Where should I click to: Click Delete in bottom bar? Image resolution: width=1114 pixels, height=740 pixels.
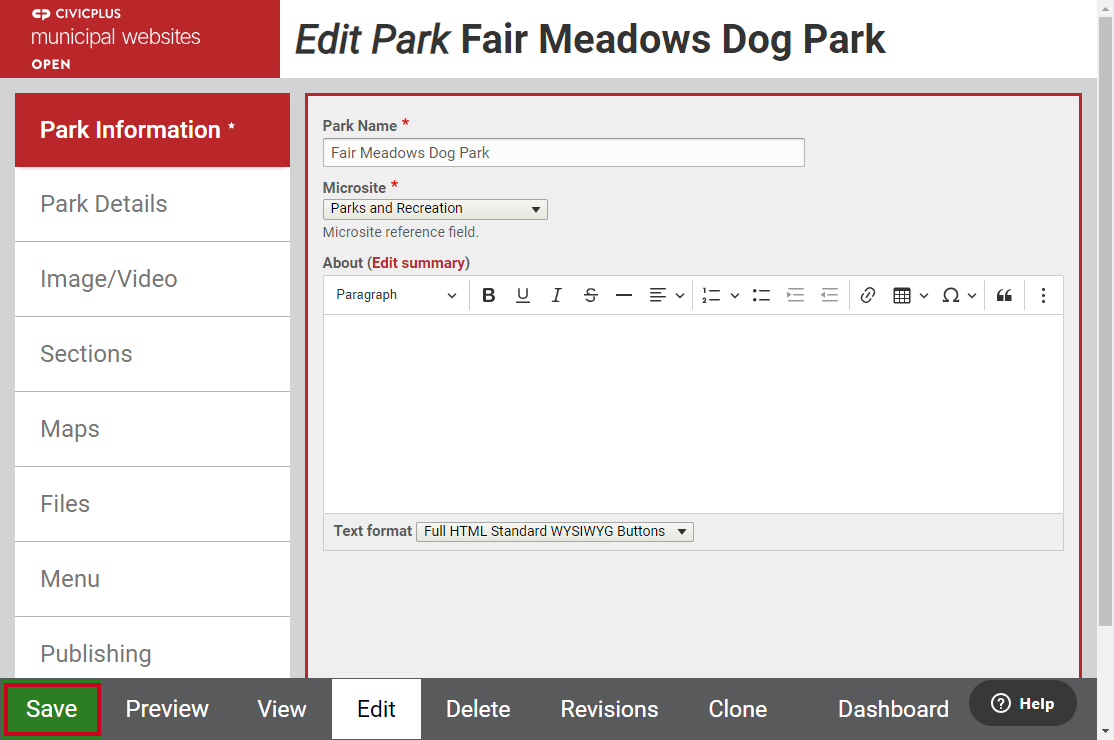[478, 709]
